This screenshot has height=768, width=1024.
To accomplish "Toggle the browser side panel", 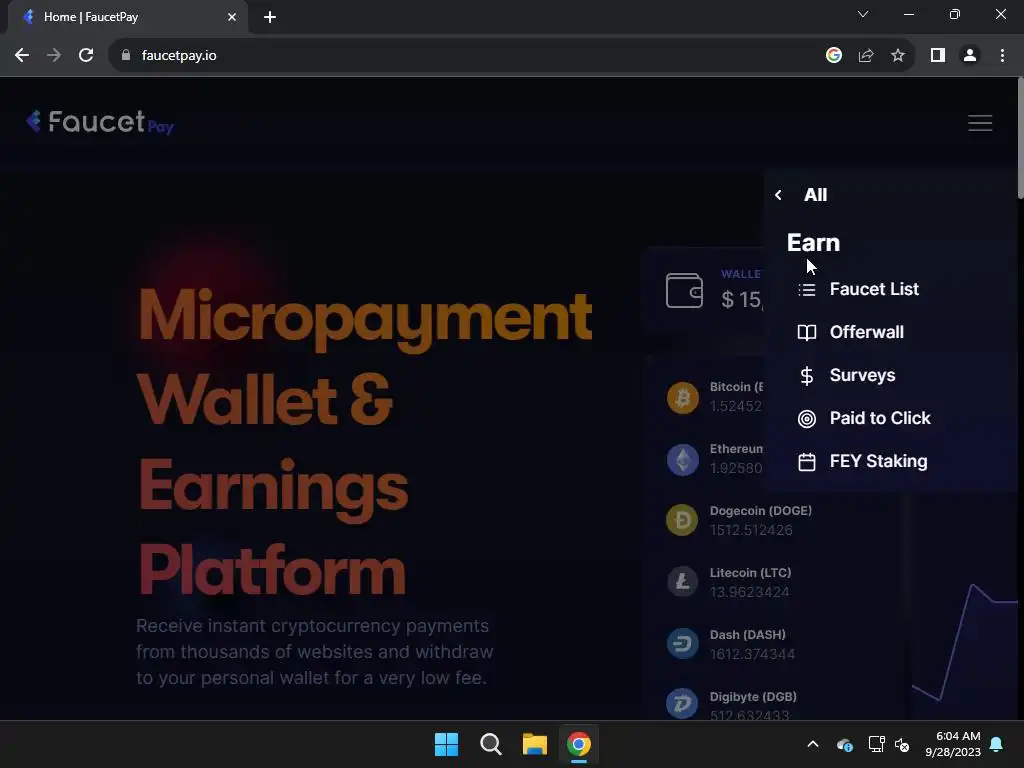I will coord(938,56).
